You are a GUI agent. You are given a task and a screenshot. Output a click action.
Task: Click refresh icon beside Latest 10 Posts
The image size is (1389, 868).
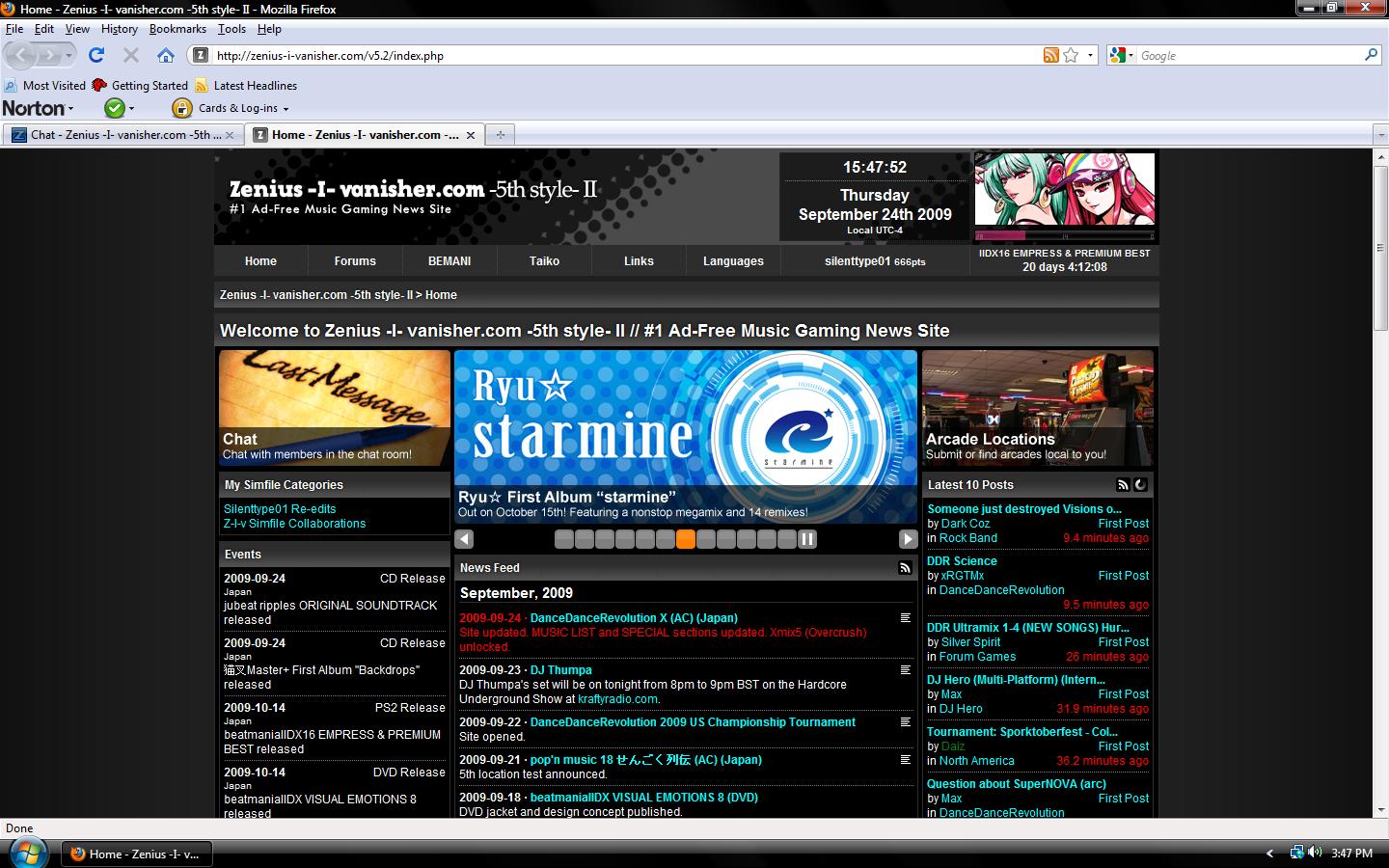click(x=1140, y=485)
